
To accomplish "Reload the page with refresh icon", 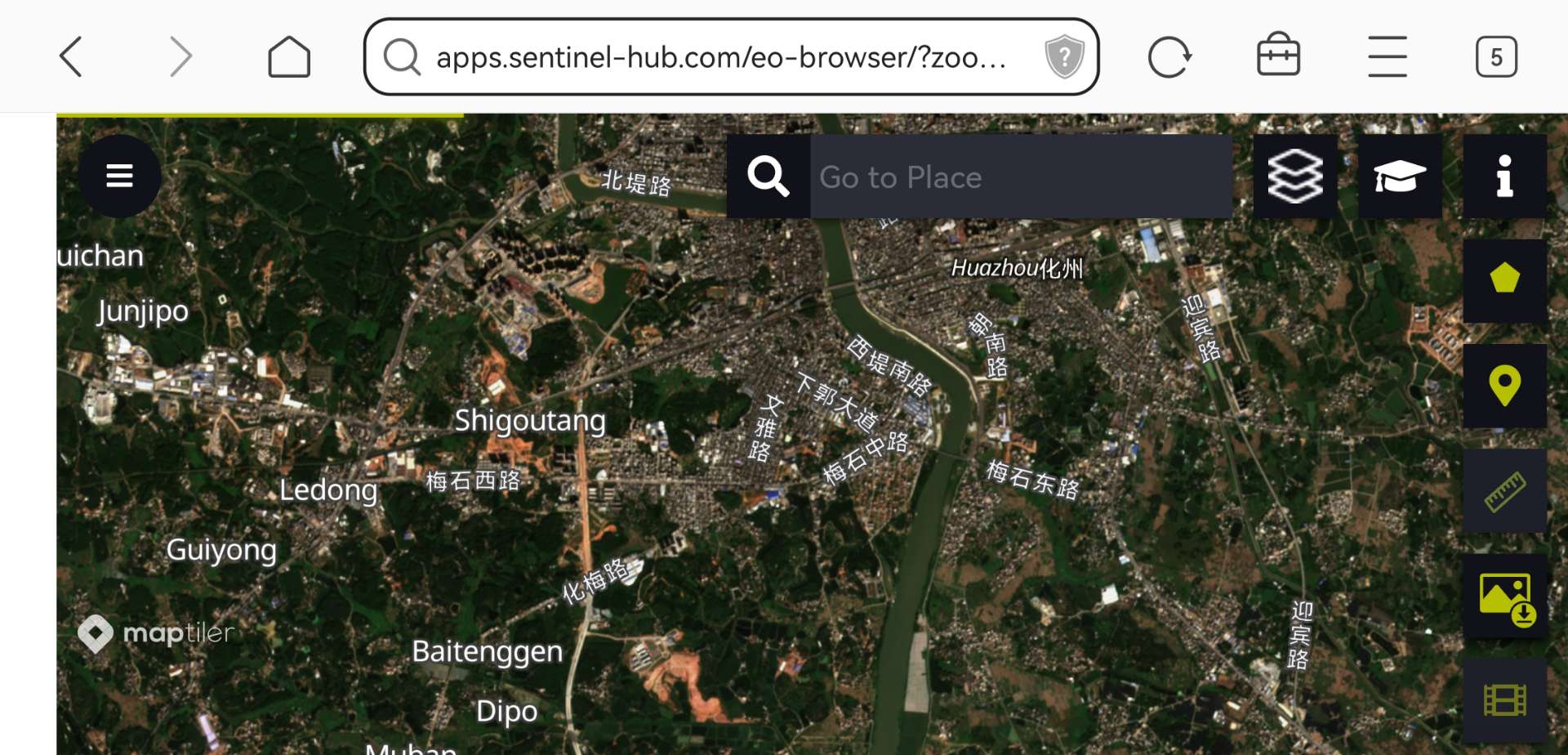I will [1169, 57].
